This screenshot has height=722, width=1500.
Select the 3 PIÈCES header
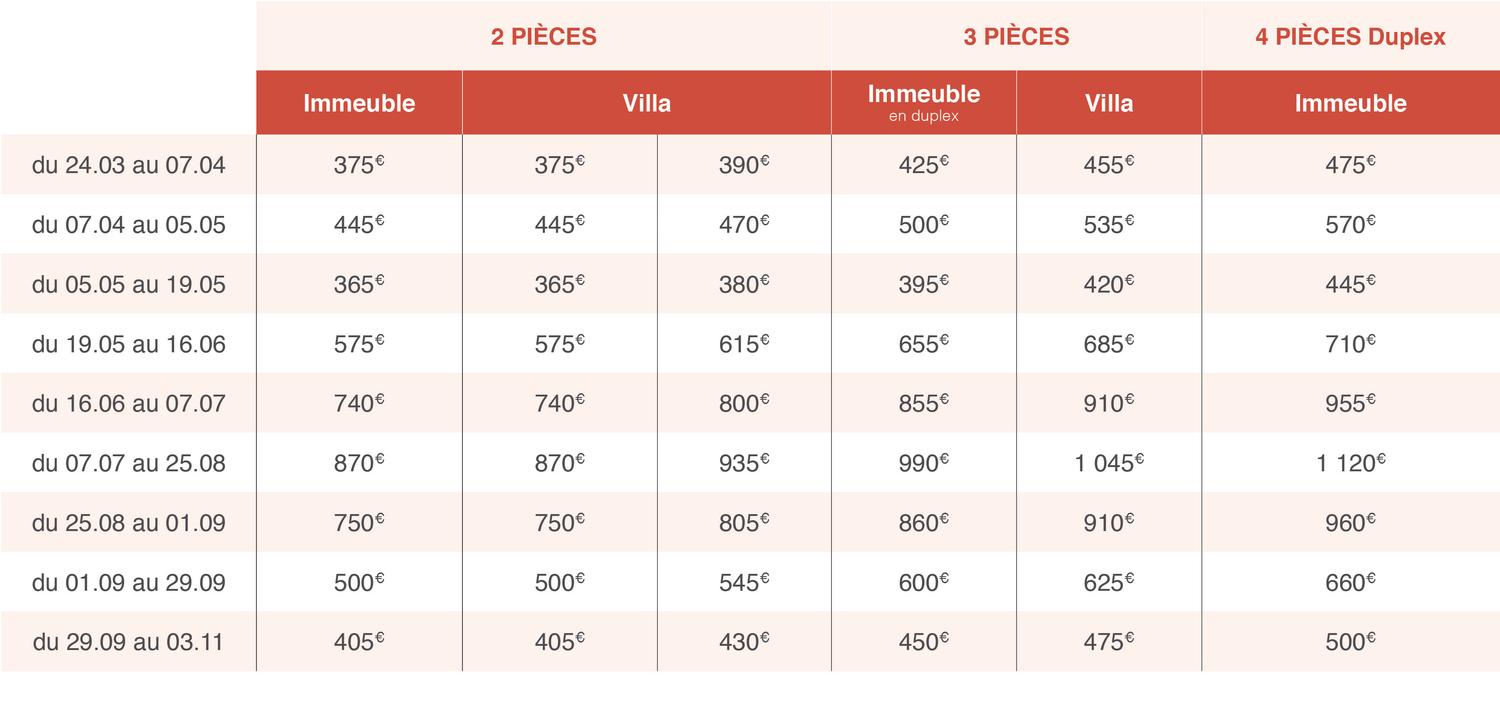1016,37
